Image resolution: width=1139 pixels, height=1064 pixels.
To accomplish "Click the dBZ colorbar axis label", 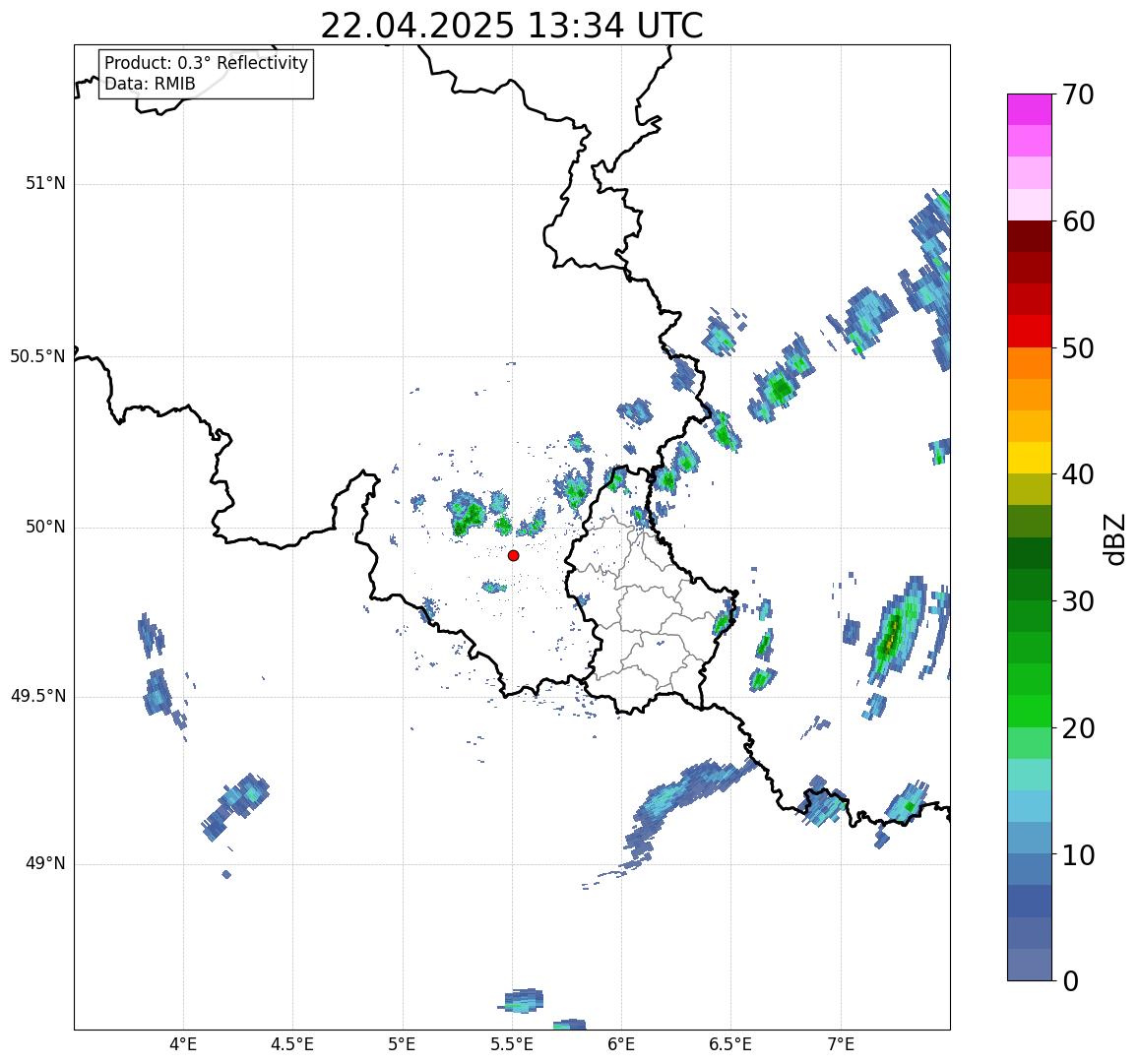I will (x=1114, y=539).
